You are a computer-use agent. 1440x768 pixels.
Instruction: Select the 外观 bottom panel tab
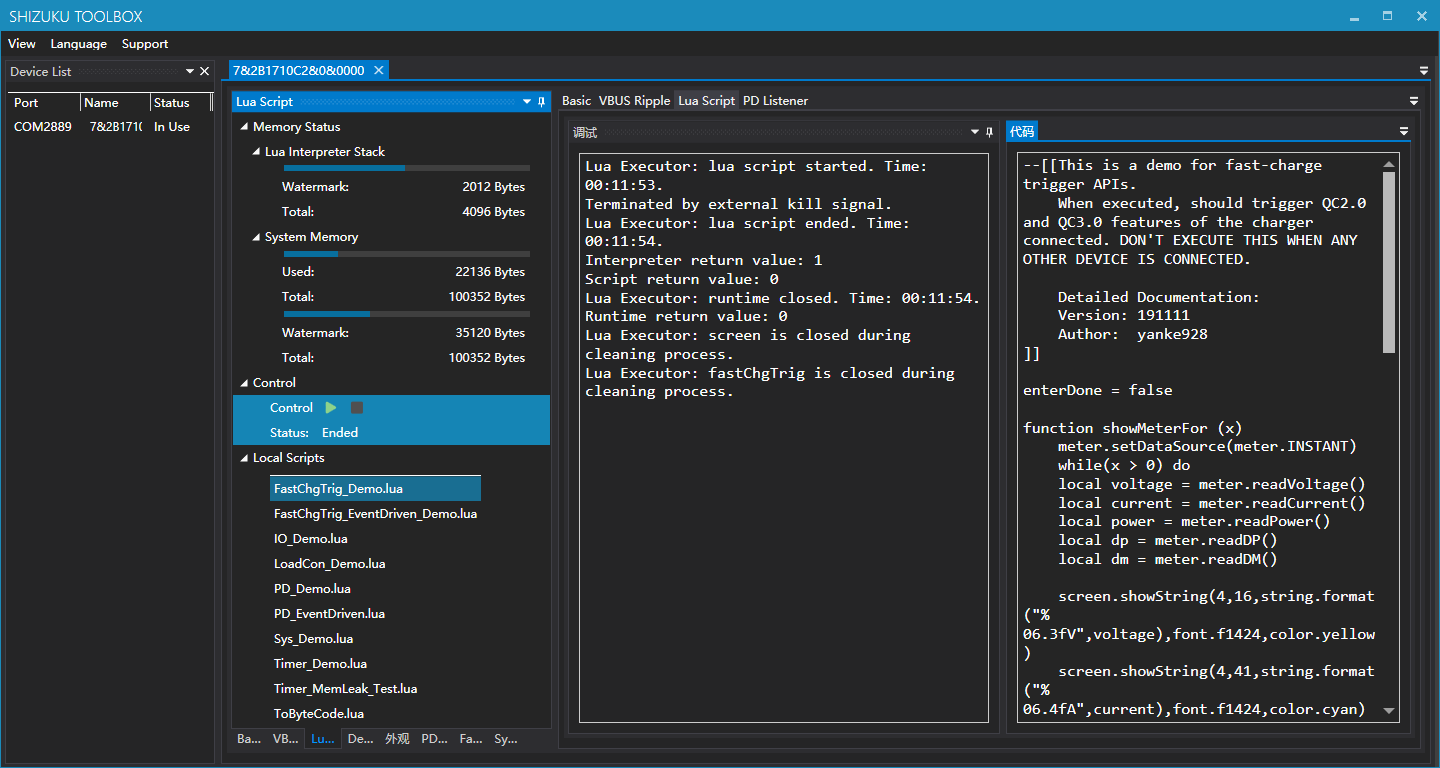tap(397, 739)
